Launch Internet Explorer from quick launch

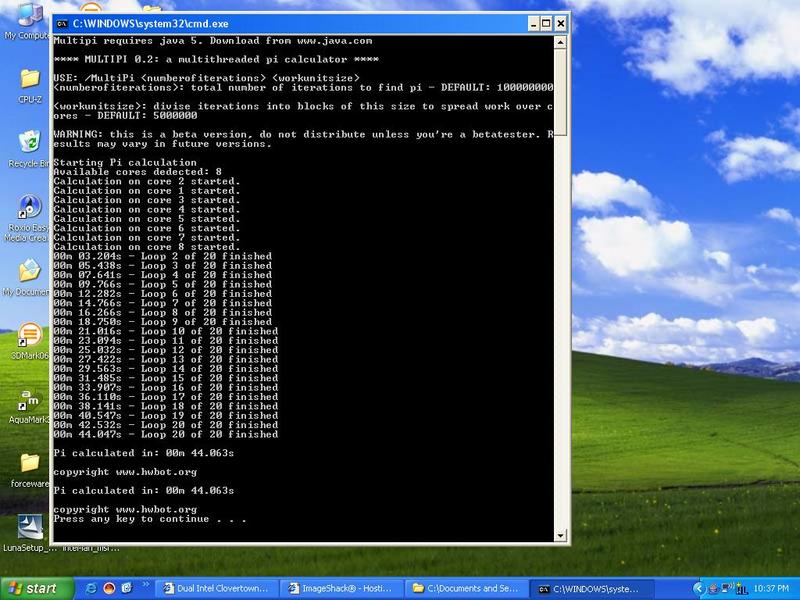(91, 588)
